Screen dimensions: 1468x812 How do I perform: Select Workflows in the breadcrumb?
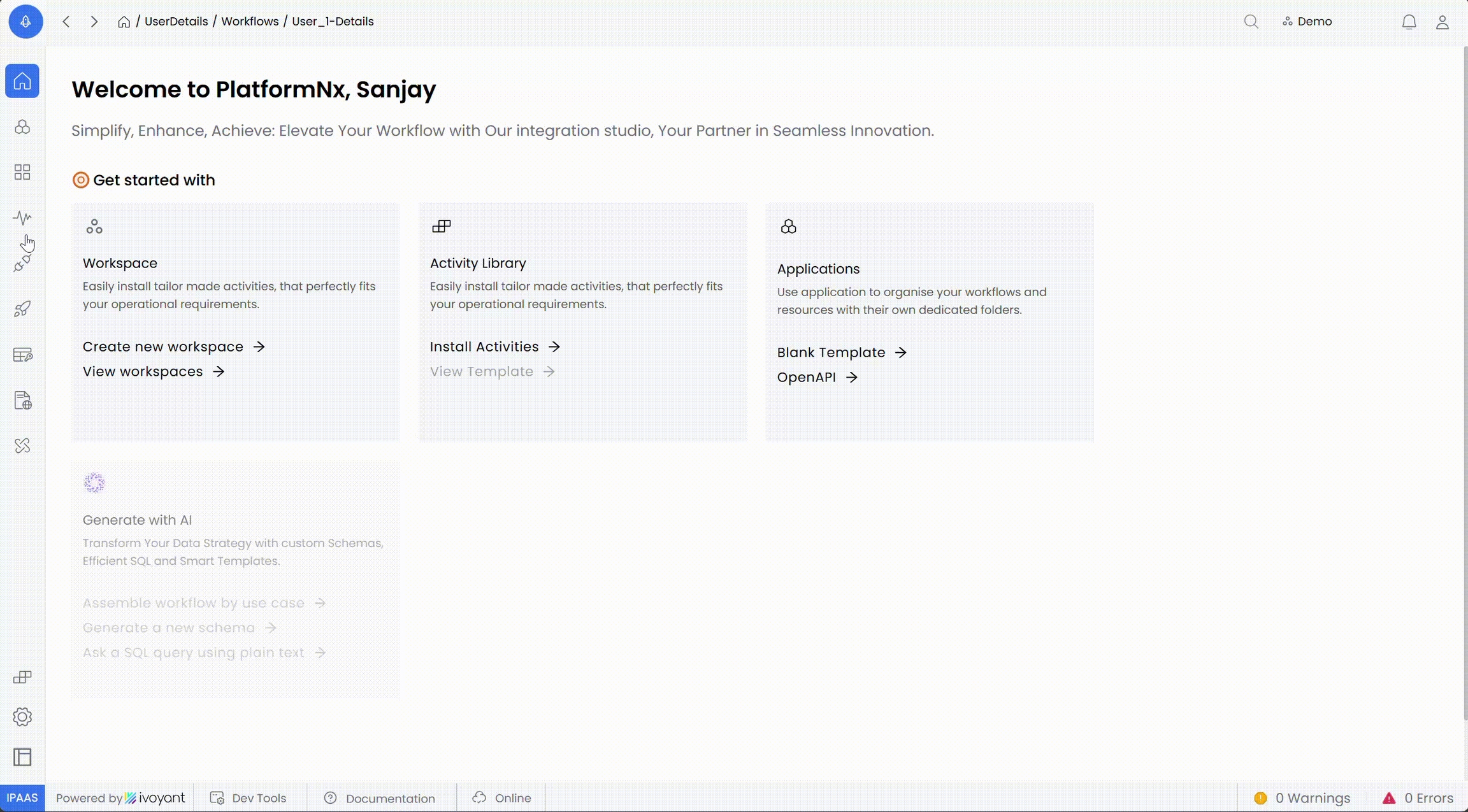[250, 22]
